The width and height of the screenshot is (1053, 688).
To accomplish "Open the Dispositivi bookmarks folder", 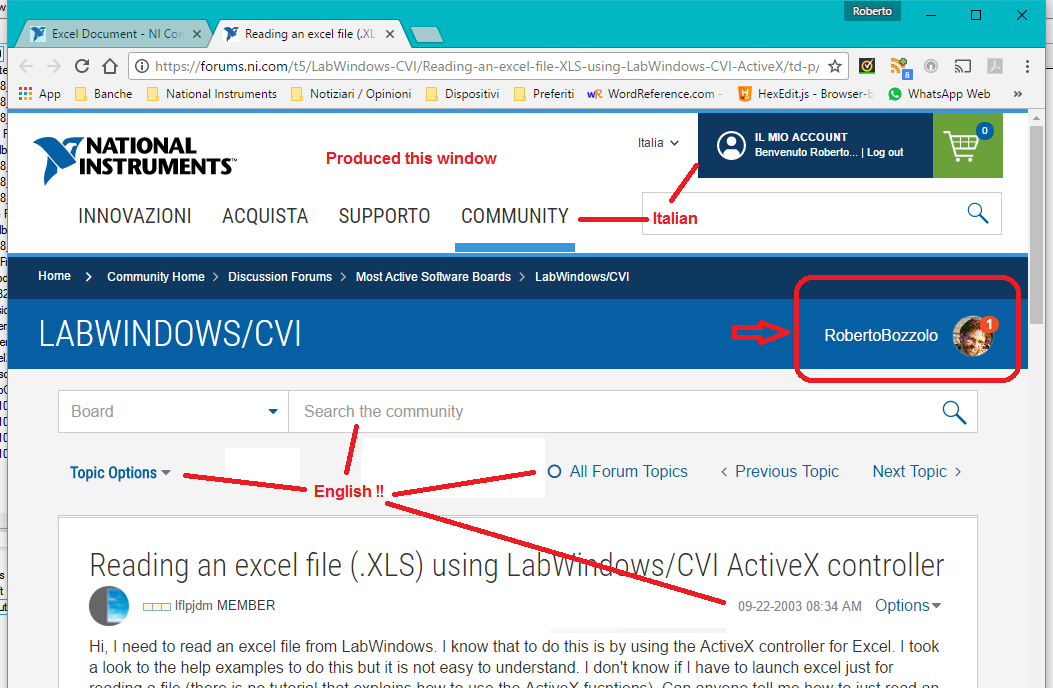I will (463, 94).
